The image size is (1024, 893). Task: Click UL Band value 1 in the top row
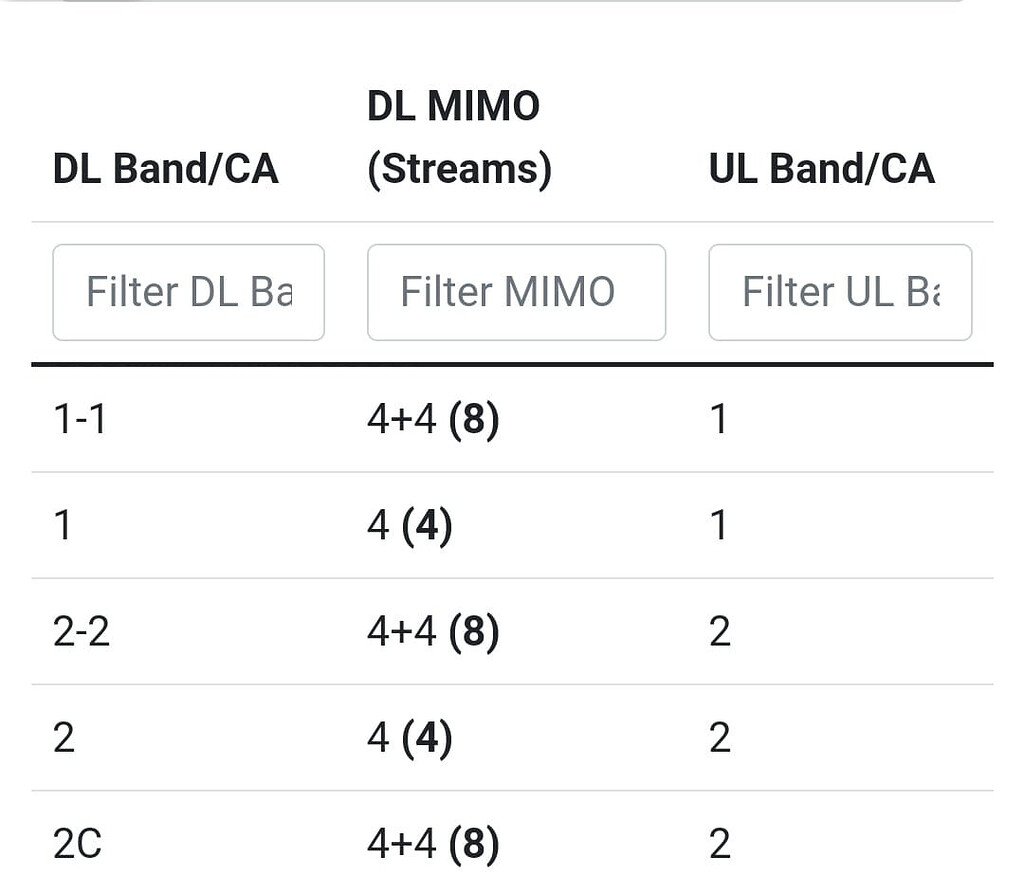(718, 419)
